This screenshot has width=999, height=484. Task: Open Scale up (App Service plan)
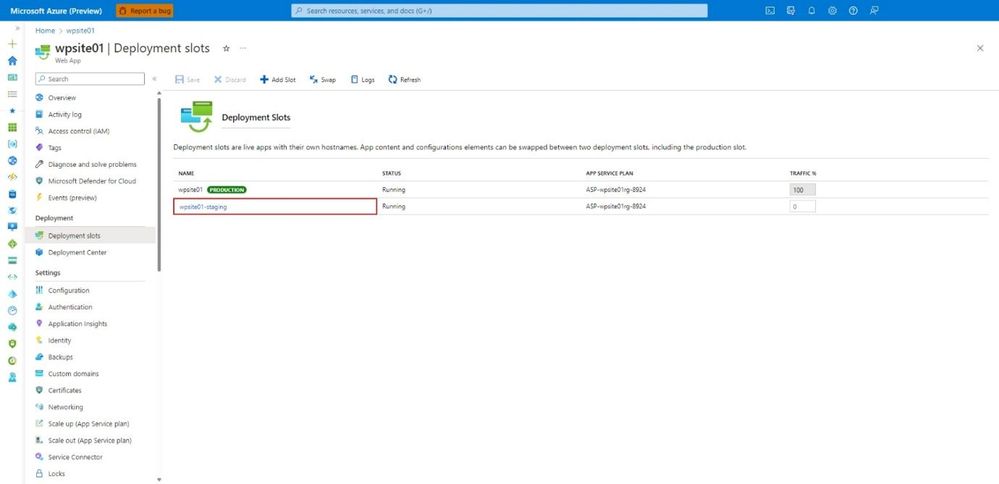click(90, 424)
